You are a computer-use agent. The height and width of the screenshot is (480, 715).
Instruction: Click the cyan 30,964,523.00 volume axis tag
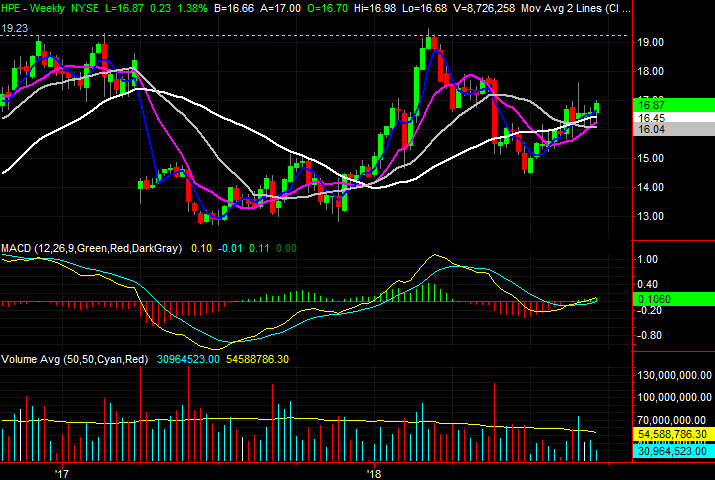674,451
